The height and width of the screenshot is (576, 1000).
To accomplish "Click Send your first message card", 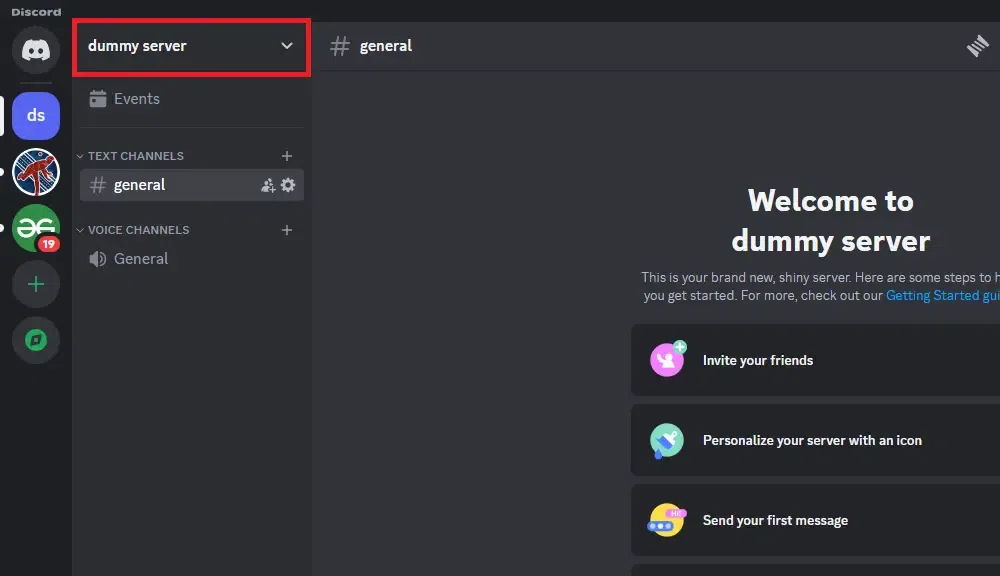I will point(816,521).
